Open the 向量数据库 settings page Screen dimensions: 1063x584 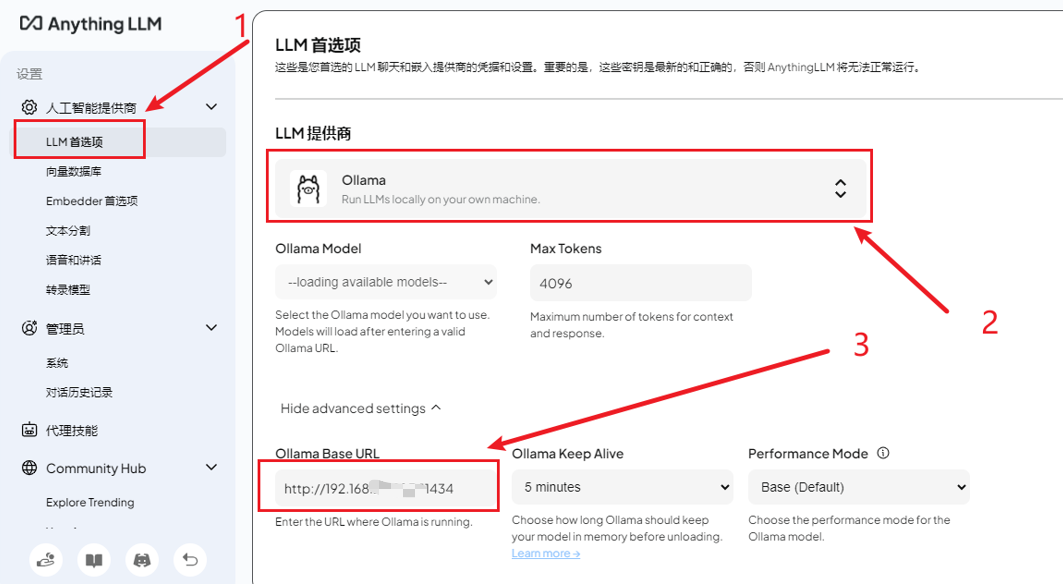point(74,172)
